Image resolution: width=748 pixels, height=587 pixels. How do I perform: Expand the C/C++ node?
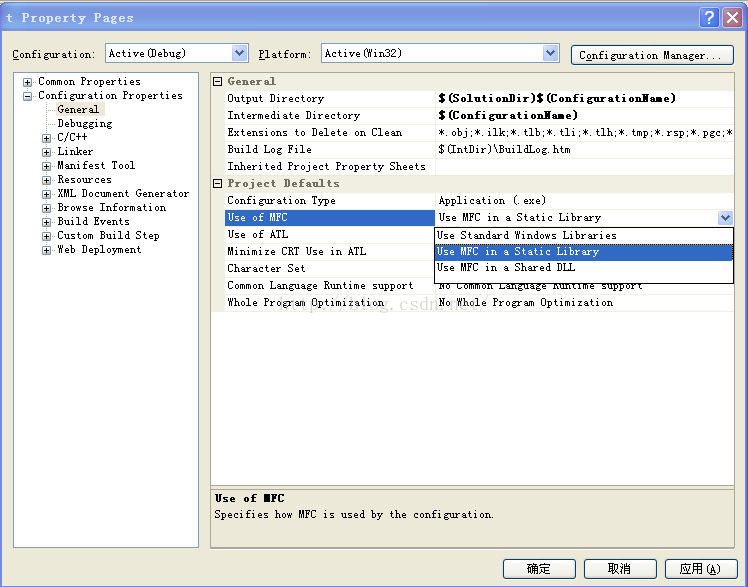point(46,138)
